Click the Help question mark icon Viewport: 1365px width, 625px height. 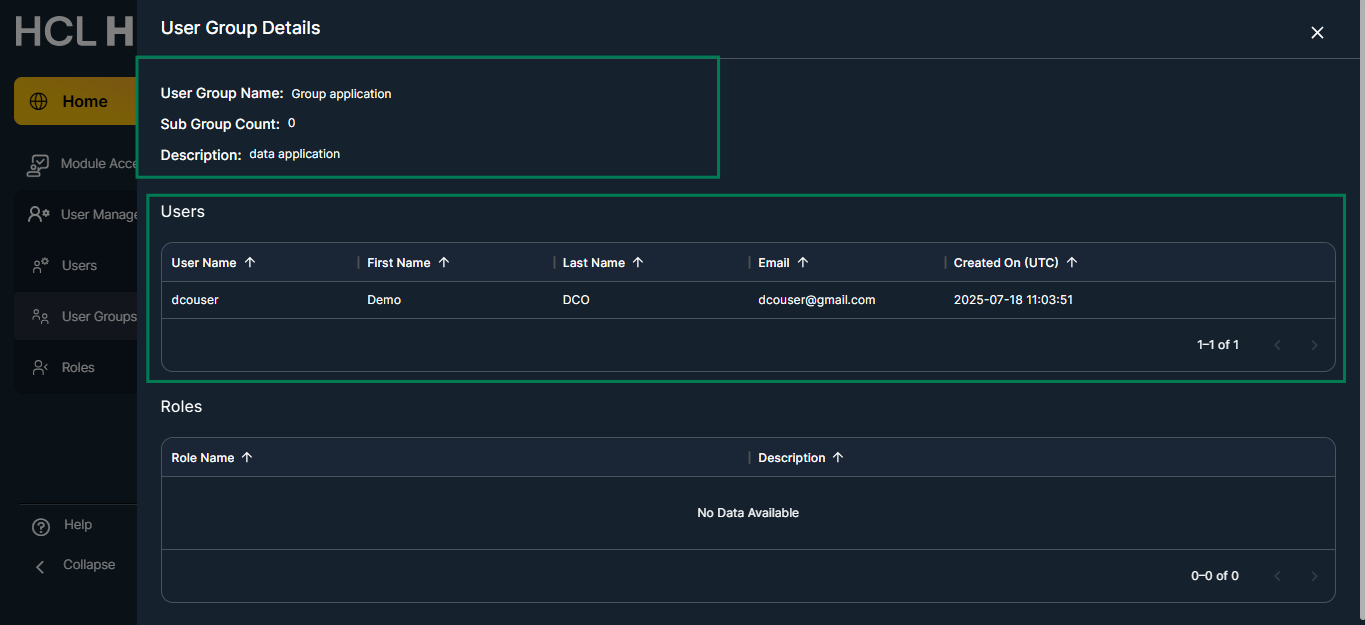[x=41, y=527]
